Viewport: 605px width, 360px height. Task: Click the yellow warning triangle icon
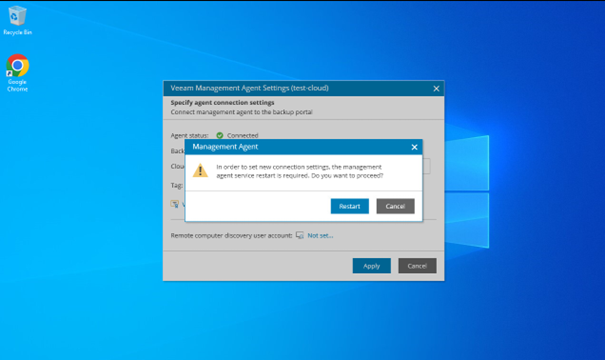[x=200, y=171]
